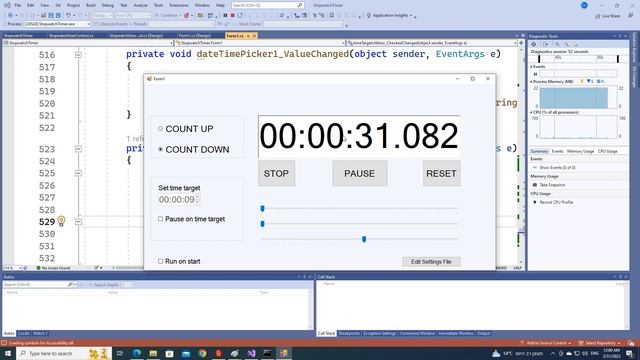Click the Live Share icon
640x360 pixels.
pos(598,16)
